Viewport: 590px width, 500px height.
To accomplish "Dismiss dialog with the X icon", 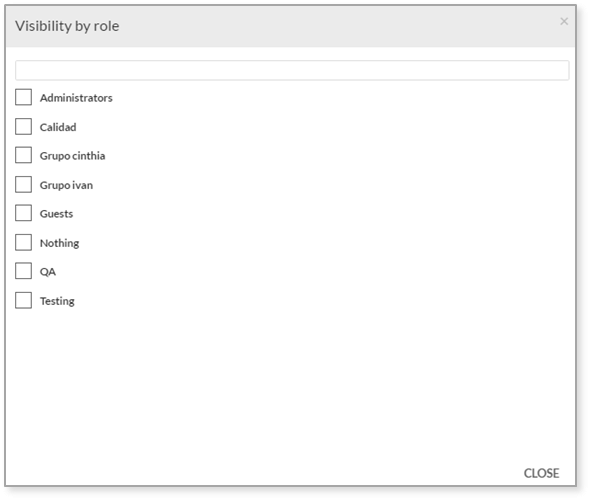I will pyautogui.click(x=564, y=21).
